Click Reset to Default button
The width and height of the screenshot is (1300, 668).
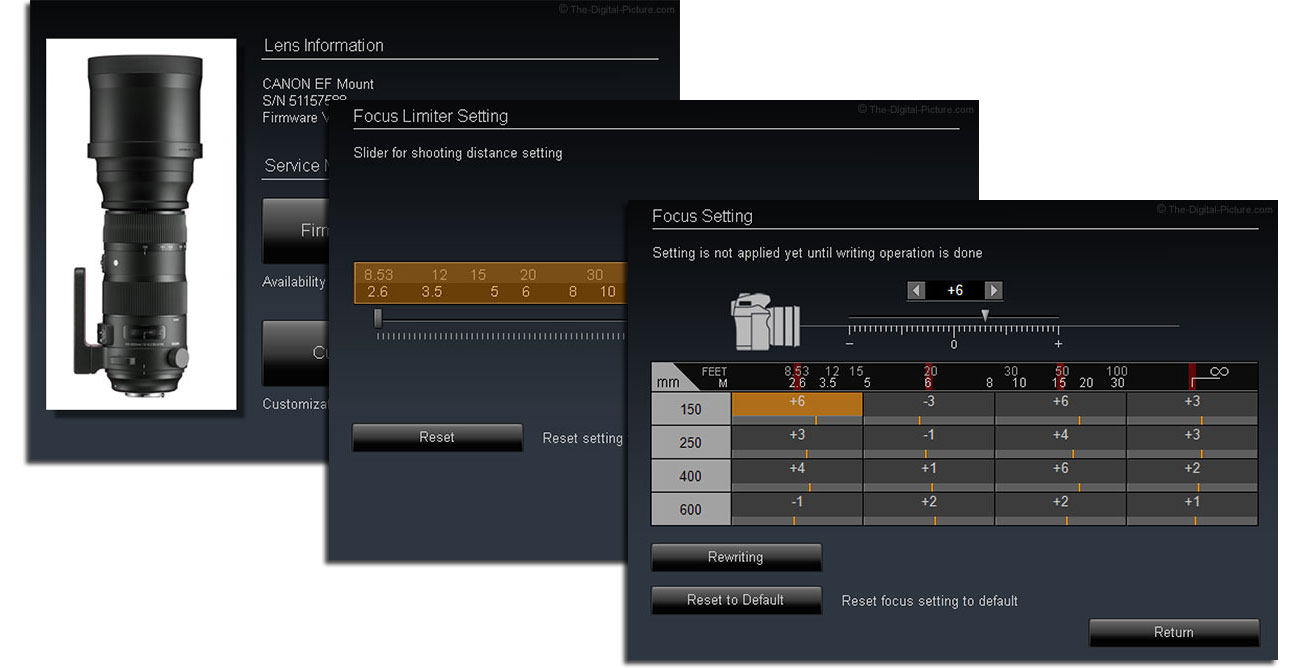pyautogui.click(x=736, y=600)
